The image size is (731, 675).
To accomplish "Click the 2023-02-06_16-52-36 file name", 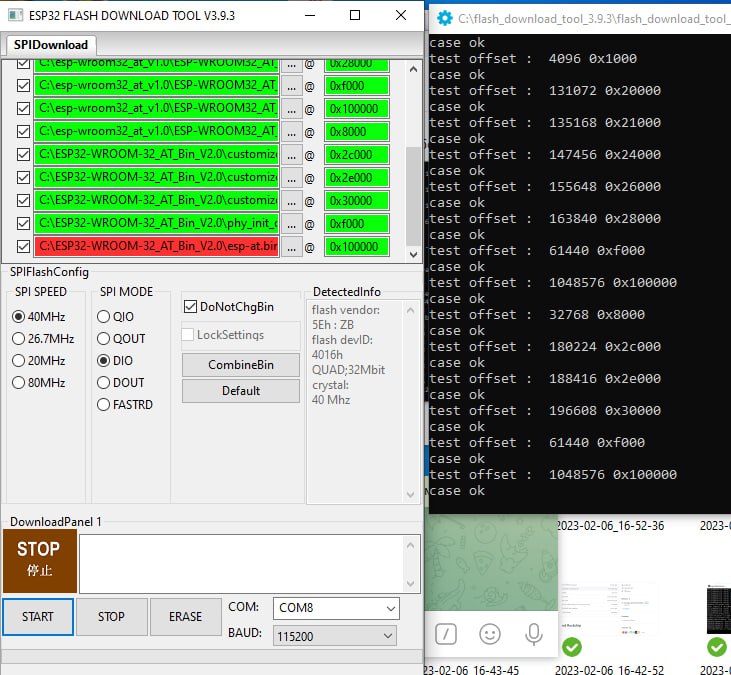I will (x=611, y=526).
